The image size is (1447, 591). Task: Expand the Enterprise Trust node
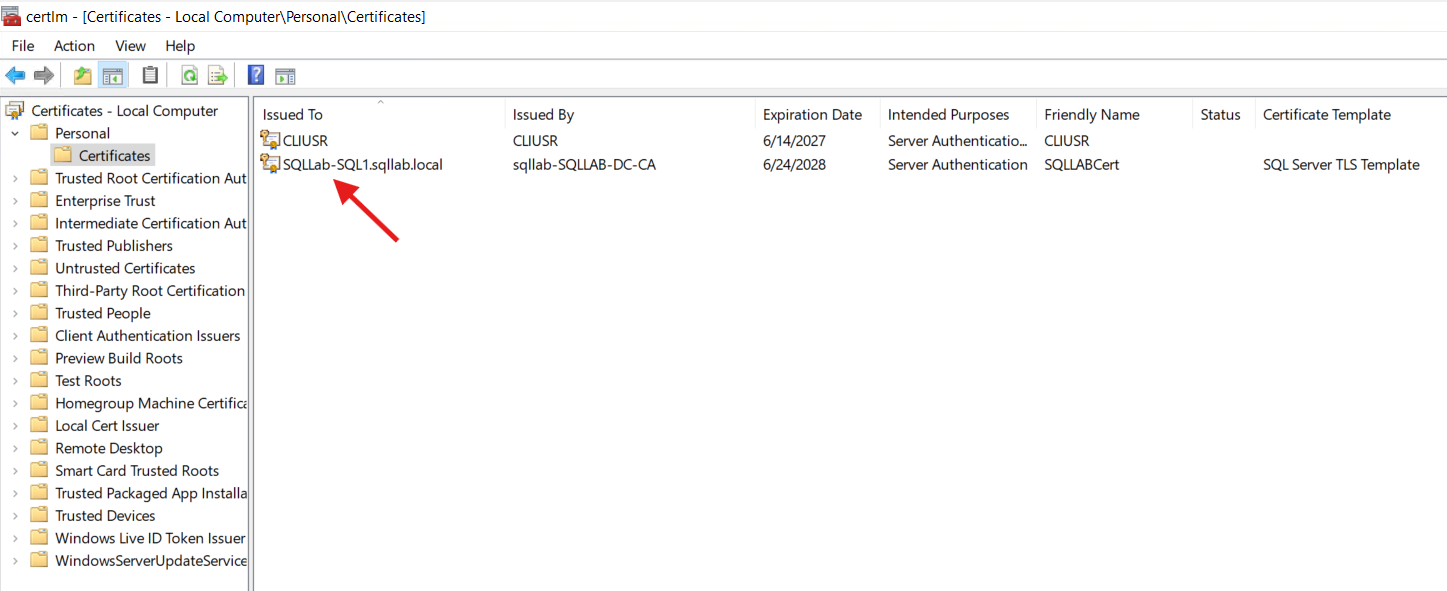[x=15, y=201]
